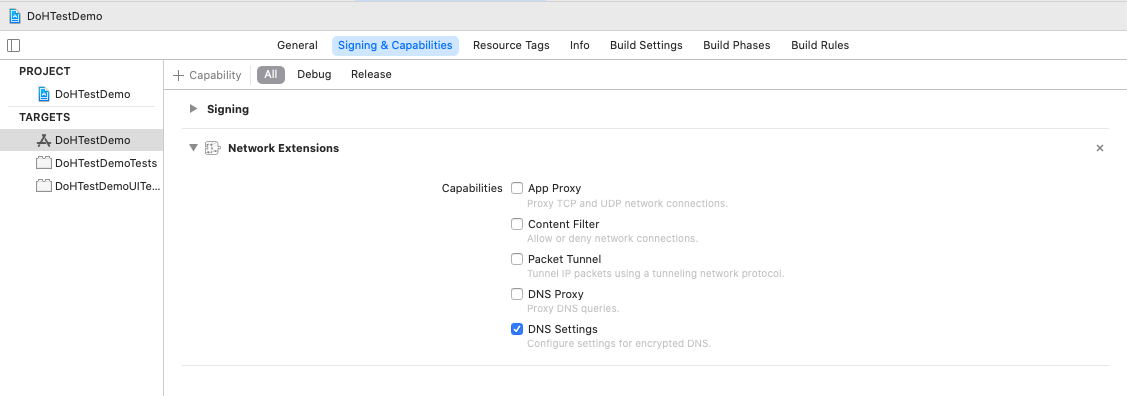Filter capabilities by Debug configuration
This screenshot has width=1127, height=396.
(314, 75)
